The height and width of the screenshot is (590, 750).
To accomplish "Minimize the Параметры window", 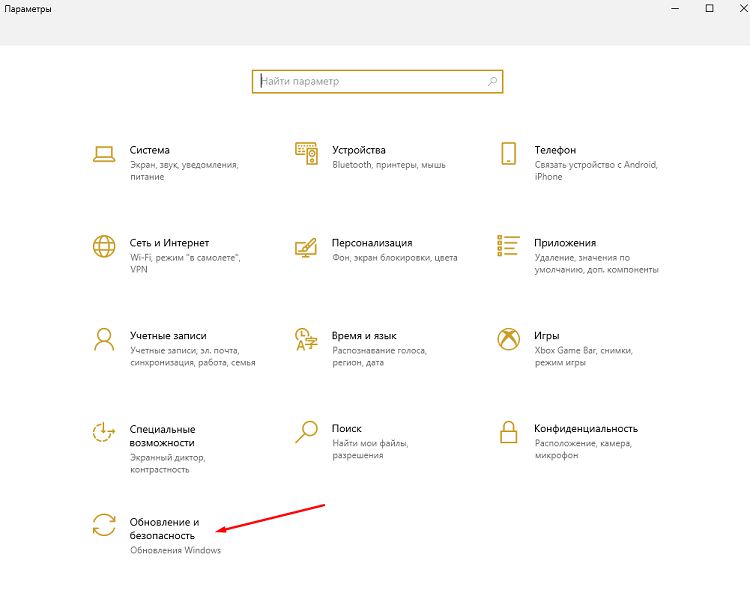I will click(x=664, y=9).
